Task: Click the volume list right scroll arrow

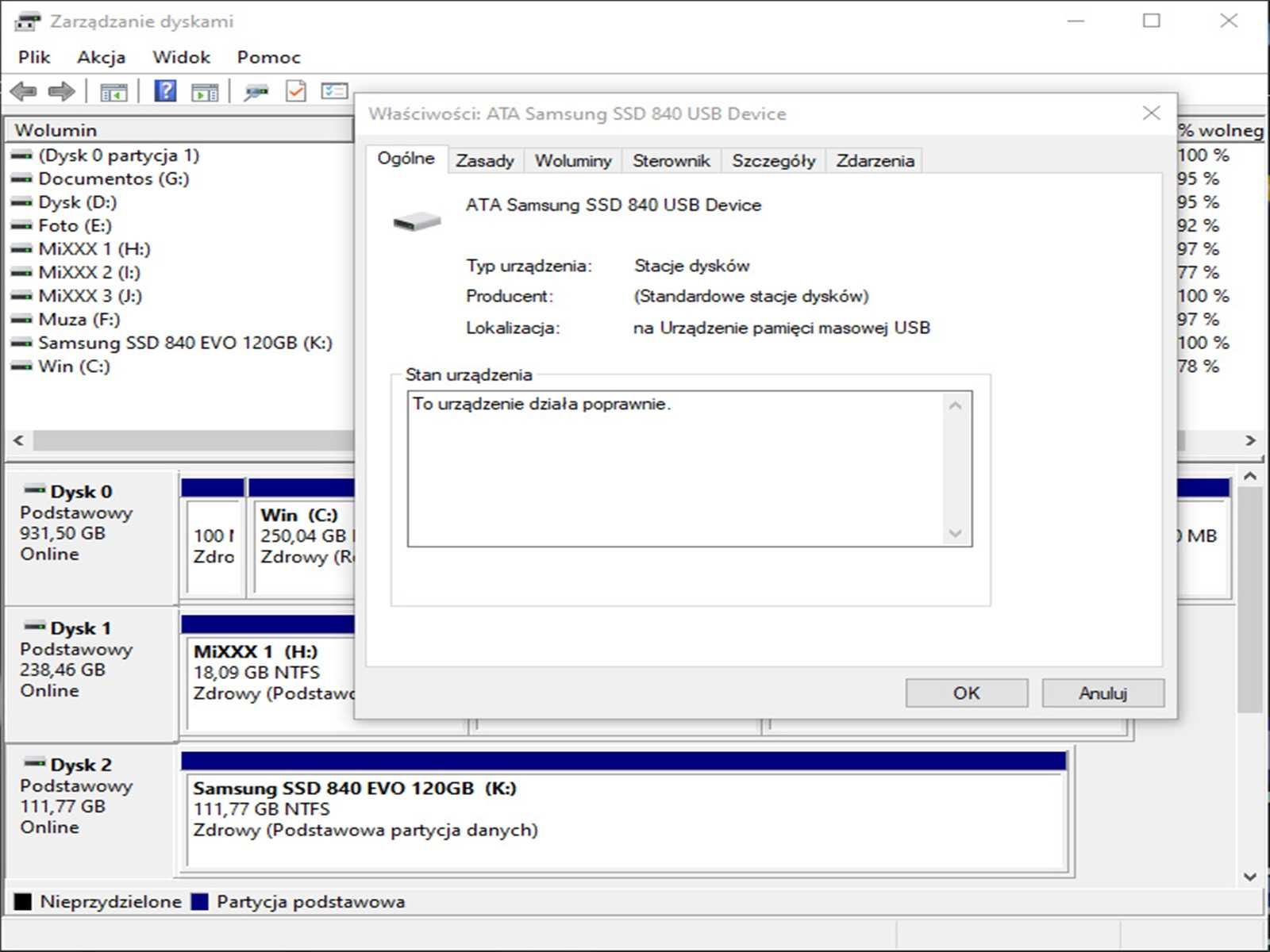Action: click(1250, 440)
